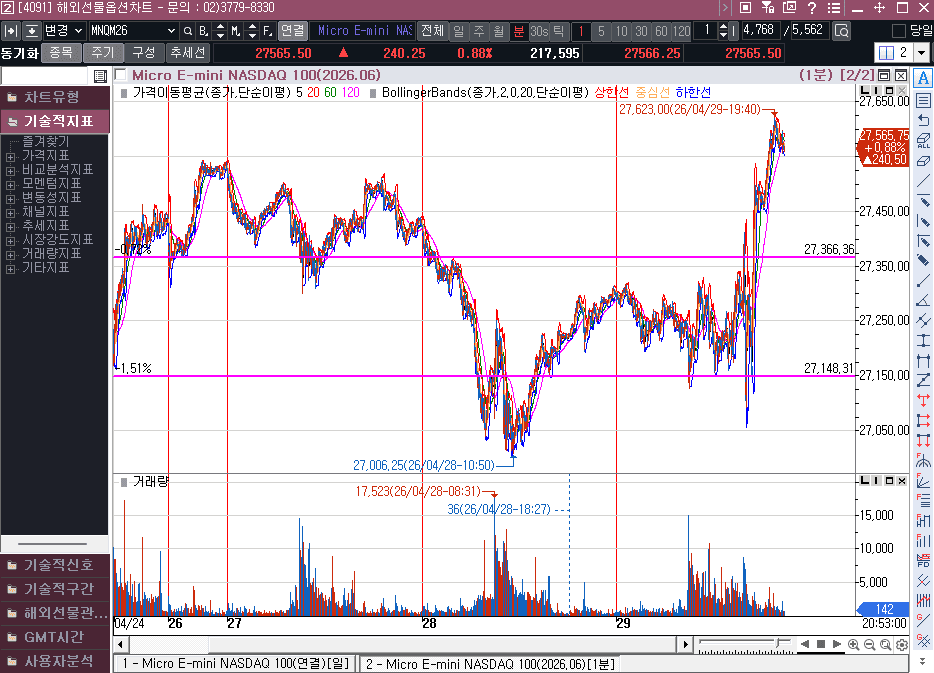Expand the 모멘텀지표 tree node

10,185
